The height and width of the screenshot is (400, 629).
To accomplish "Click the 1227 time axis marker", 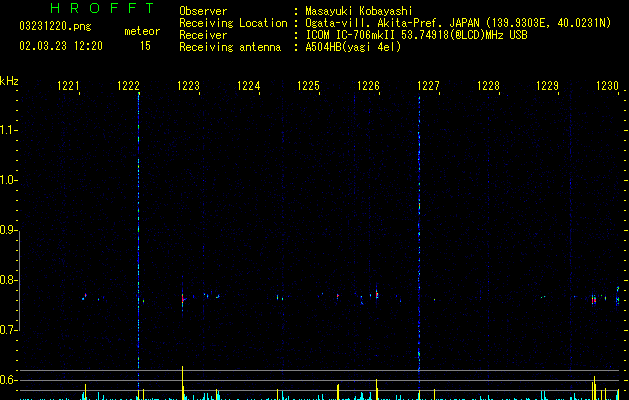I will click(428, 85).
